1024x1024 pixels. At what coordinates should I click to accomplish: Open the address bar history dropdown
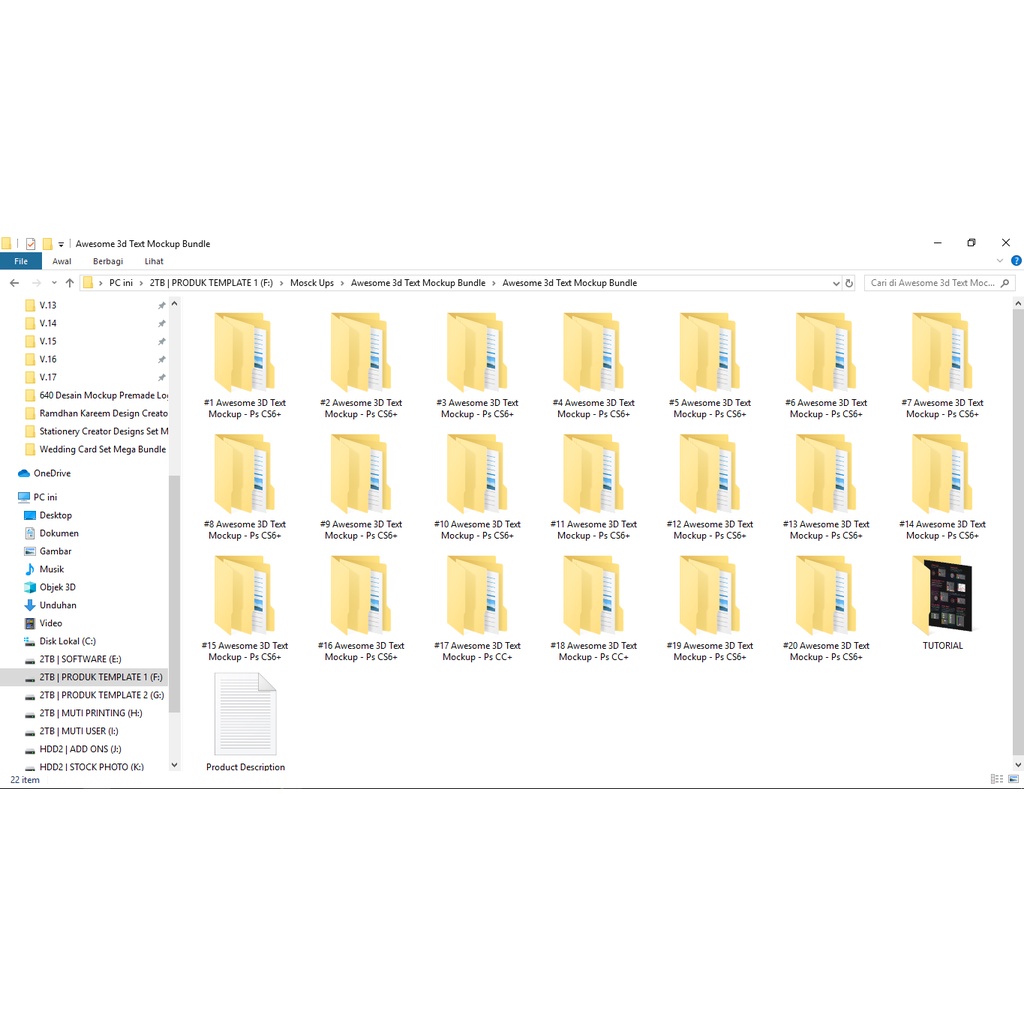tap(836, 283)
